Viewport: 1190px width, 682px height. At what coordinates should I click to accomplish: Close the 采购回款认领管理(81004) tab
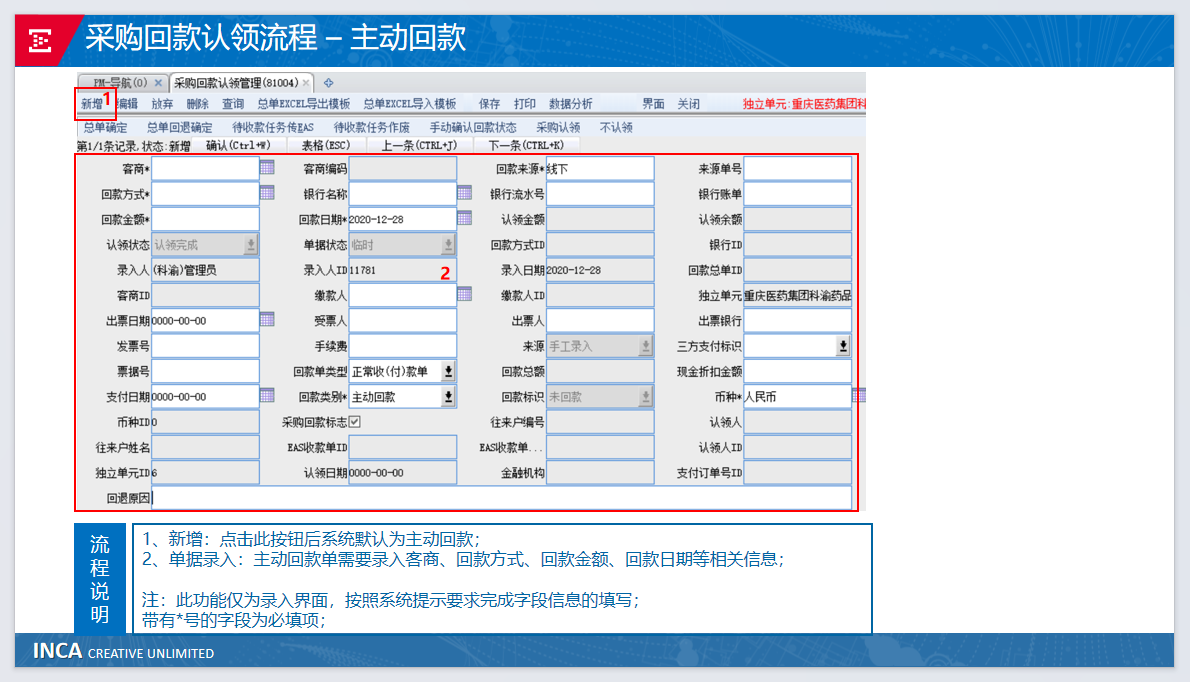coord(306,83)
